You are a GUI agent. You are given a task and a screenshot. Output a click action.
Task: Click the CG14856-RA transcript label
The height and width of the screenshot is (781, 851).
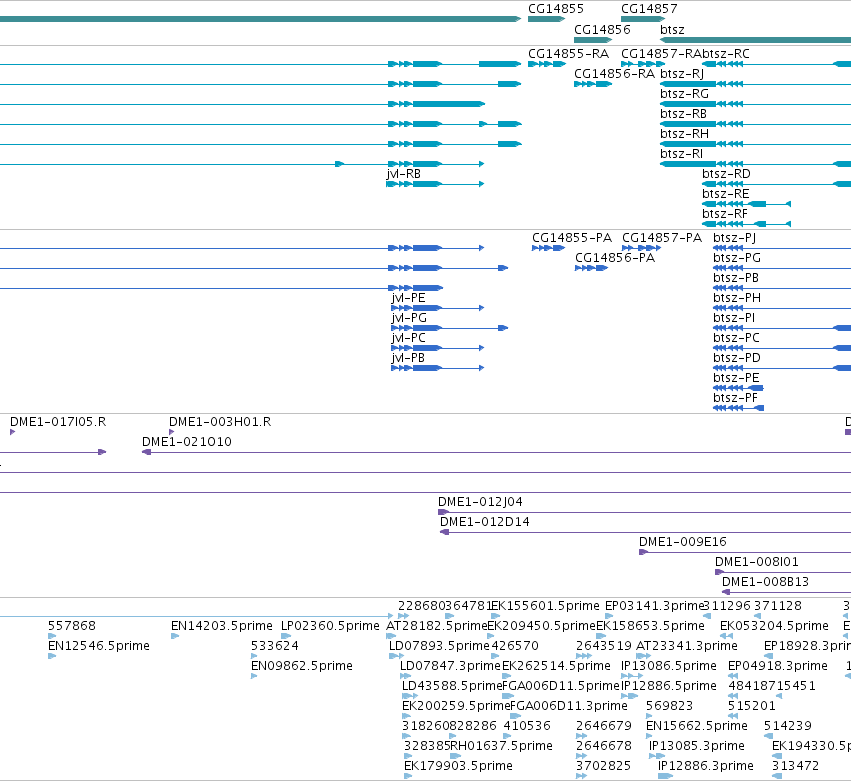click(614, 74)
